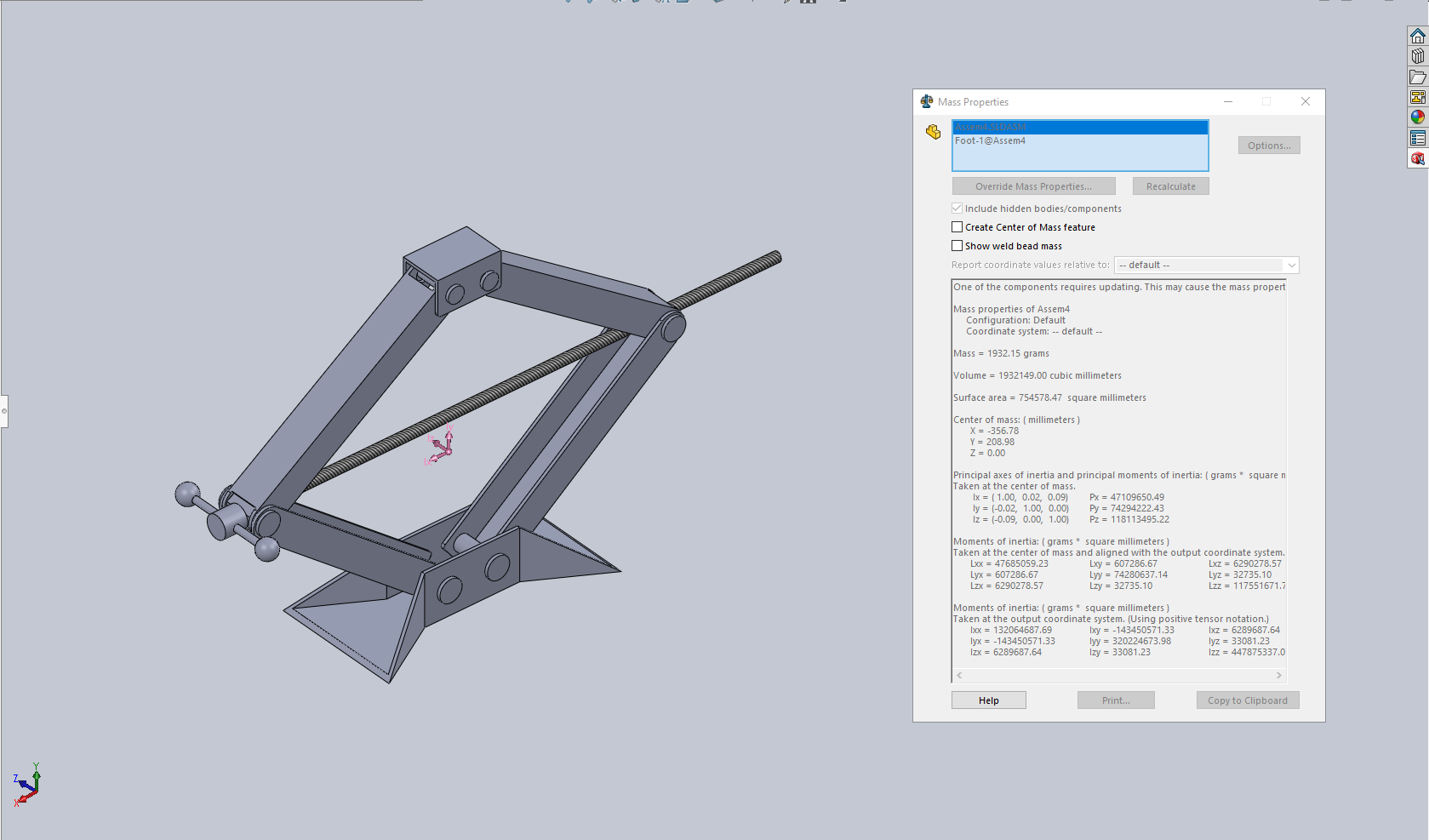Screen dimensions: 1429x840
Task: Open the coordinate system default dropdown
Action: [1206, 265]
